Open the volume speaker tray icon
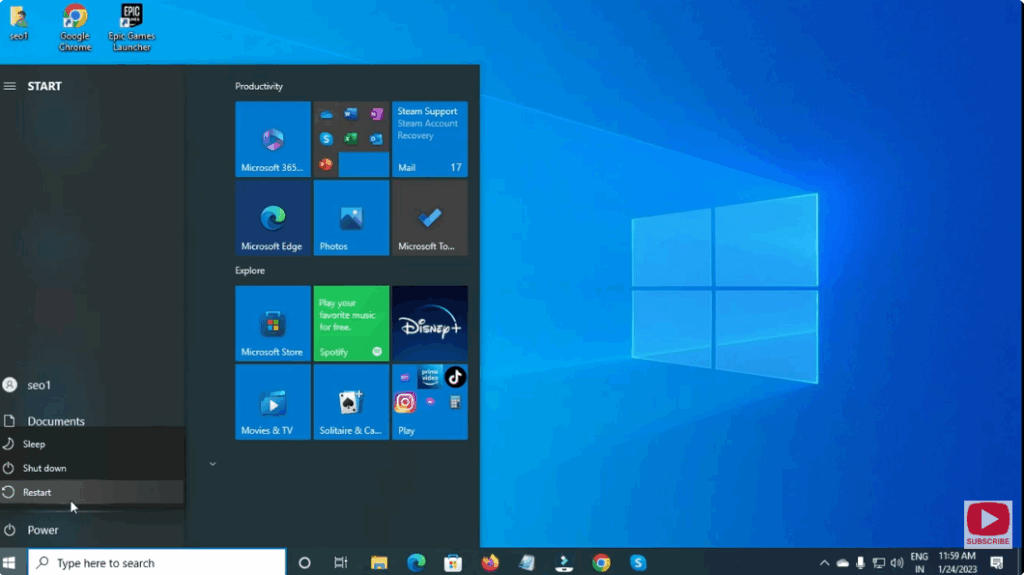 [x=897, y=563]
